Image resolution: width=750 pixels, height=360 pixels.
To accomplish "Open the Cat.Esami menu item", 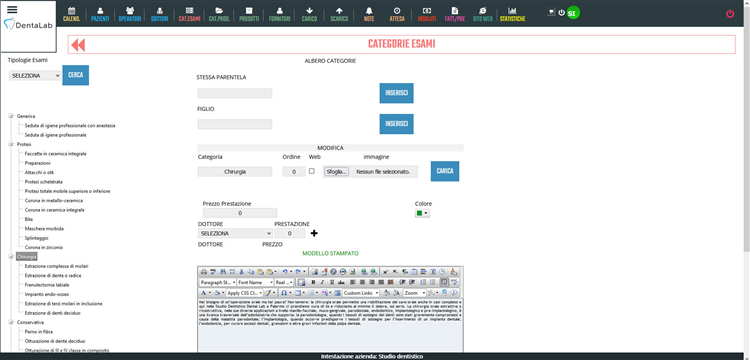I will point(189,14).
